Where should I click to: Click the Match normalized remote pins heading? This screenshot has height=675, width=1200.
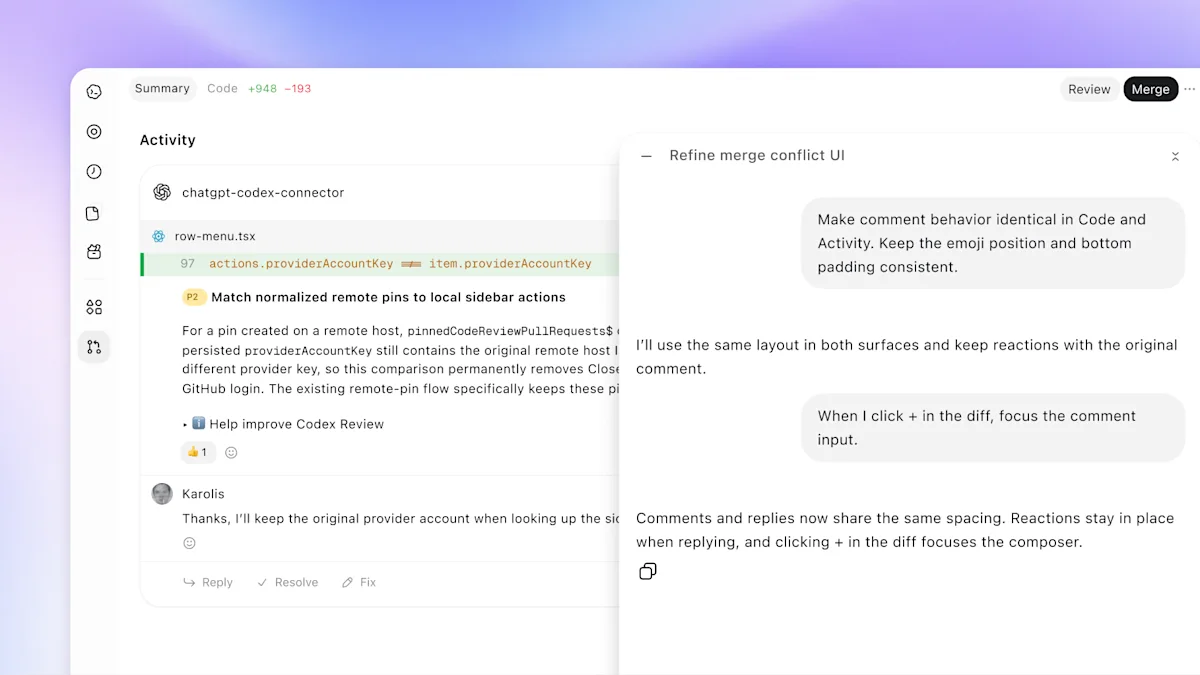coord(389,297)
